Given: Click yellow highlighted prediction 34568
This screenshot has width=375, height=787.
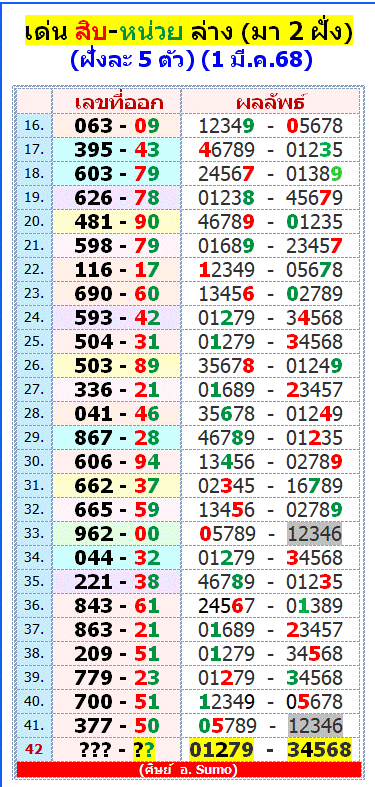Looking at the screenshot, I should pyautogui.click(x=319, y=750).
